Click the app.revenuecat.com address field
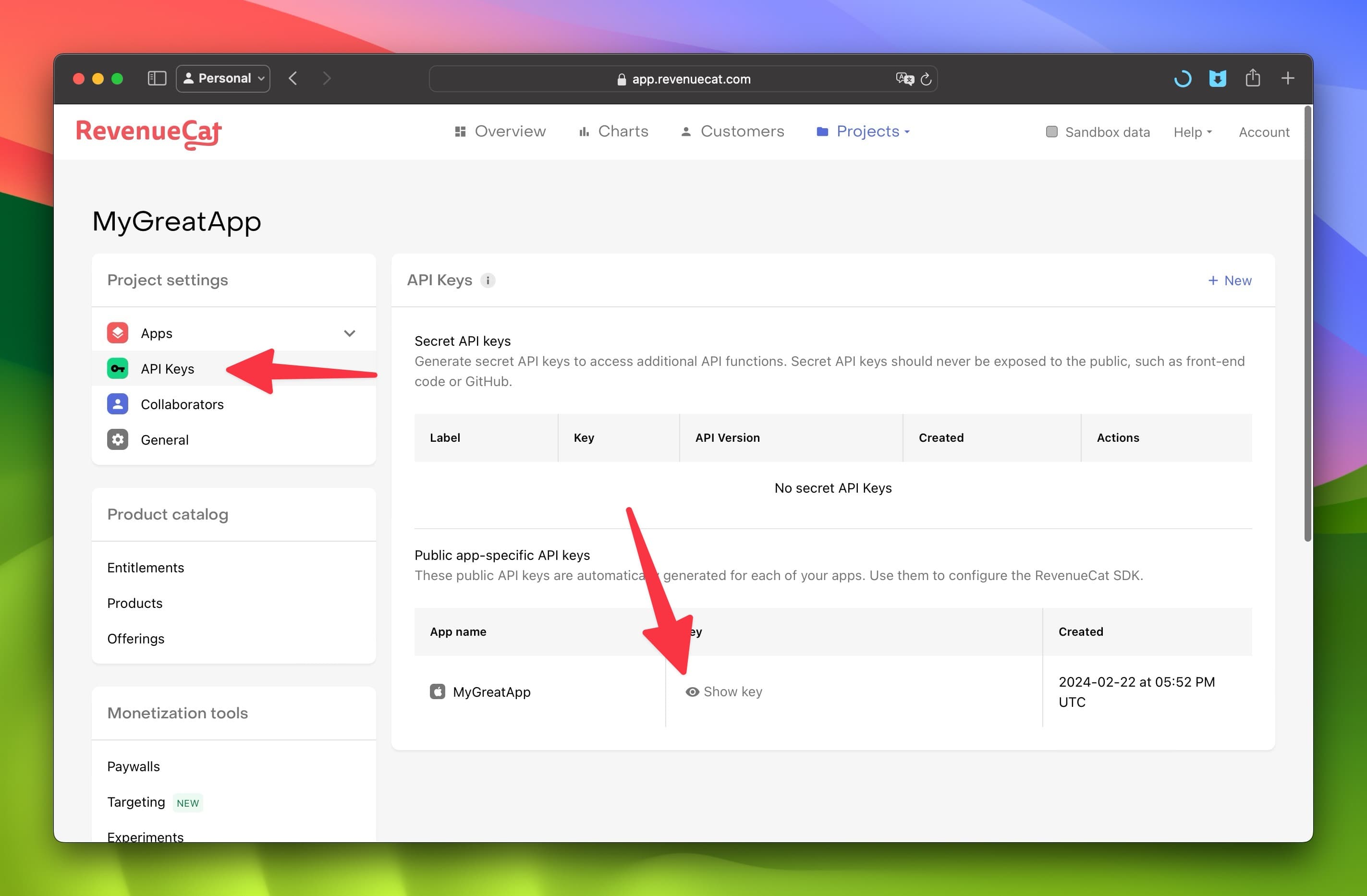Screen dimensions: 1367x896 pyautogui.click(x=683, y=79)
